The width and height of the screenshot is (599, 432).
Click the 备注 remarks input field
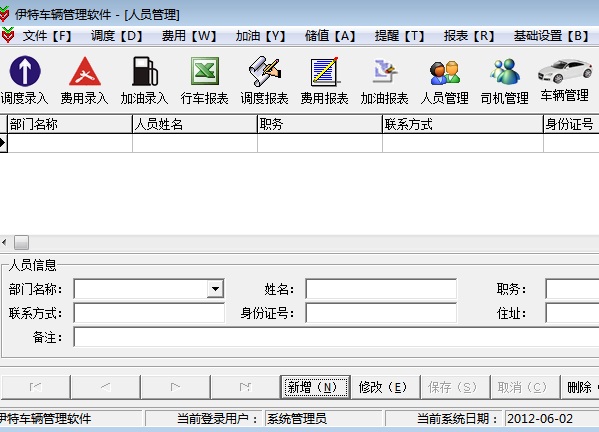[x=336, y=337]
